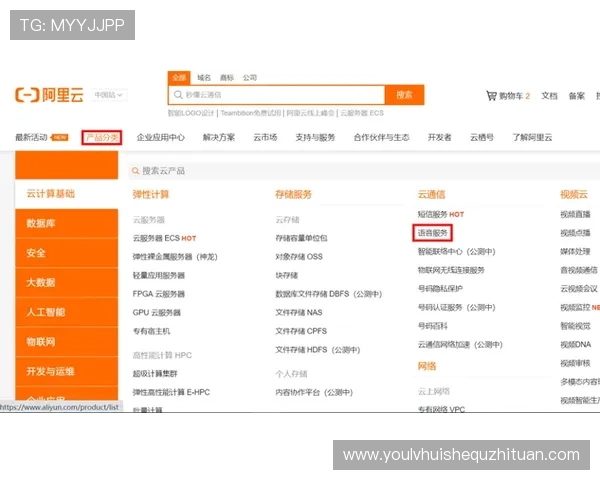Open 数据库文件存储 DBFS link
Image resolution: width=600 pixels, height=480 pixels.
click(x=329, y=294)
